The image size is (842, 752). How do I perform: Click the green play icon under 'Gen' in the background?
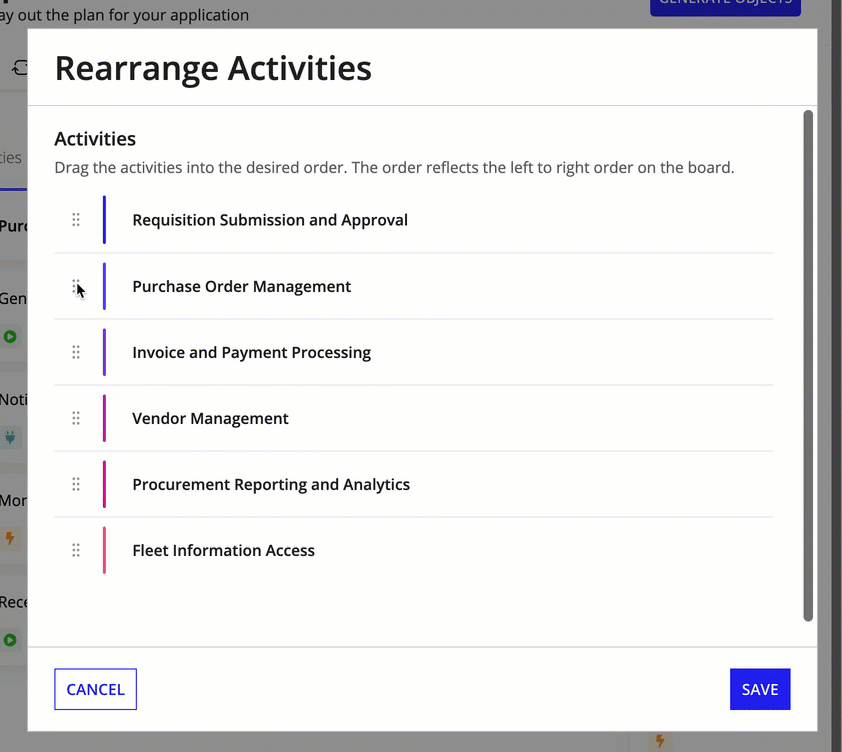[10, 337]
